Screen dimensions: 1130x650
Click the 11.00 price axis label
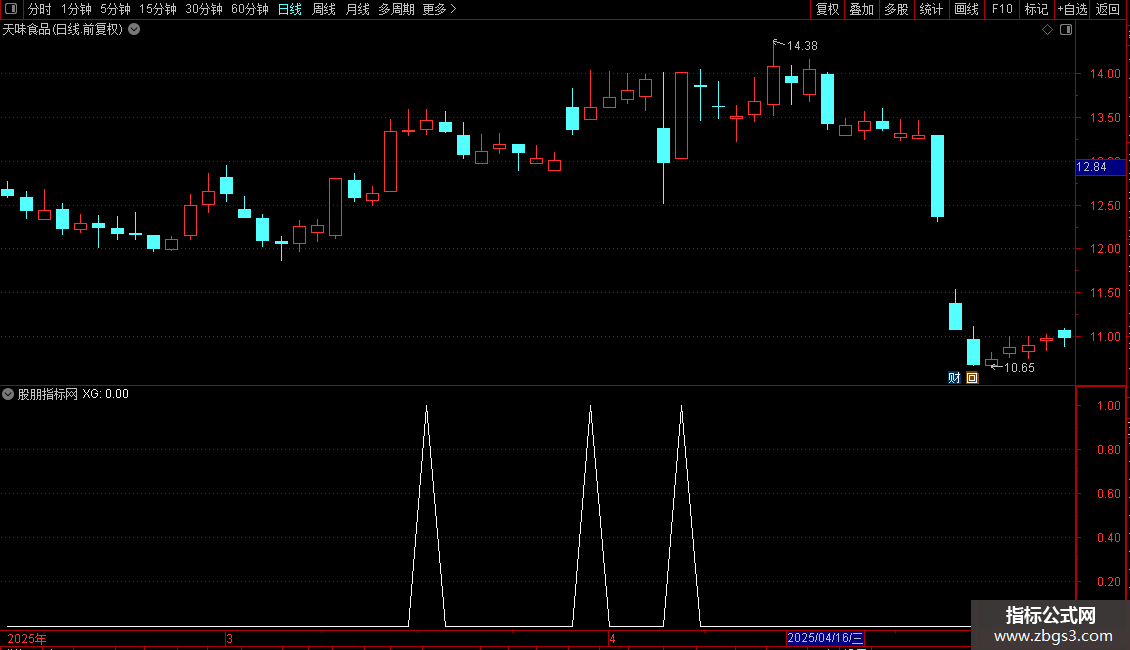[x=1105, y=337]
